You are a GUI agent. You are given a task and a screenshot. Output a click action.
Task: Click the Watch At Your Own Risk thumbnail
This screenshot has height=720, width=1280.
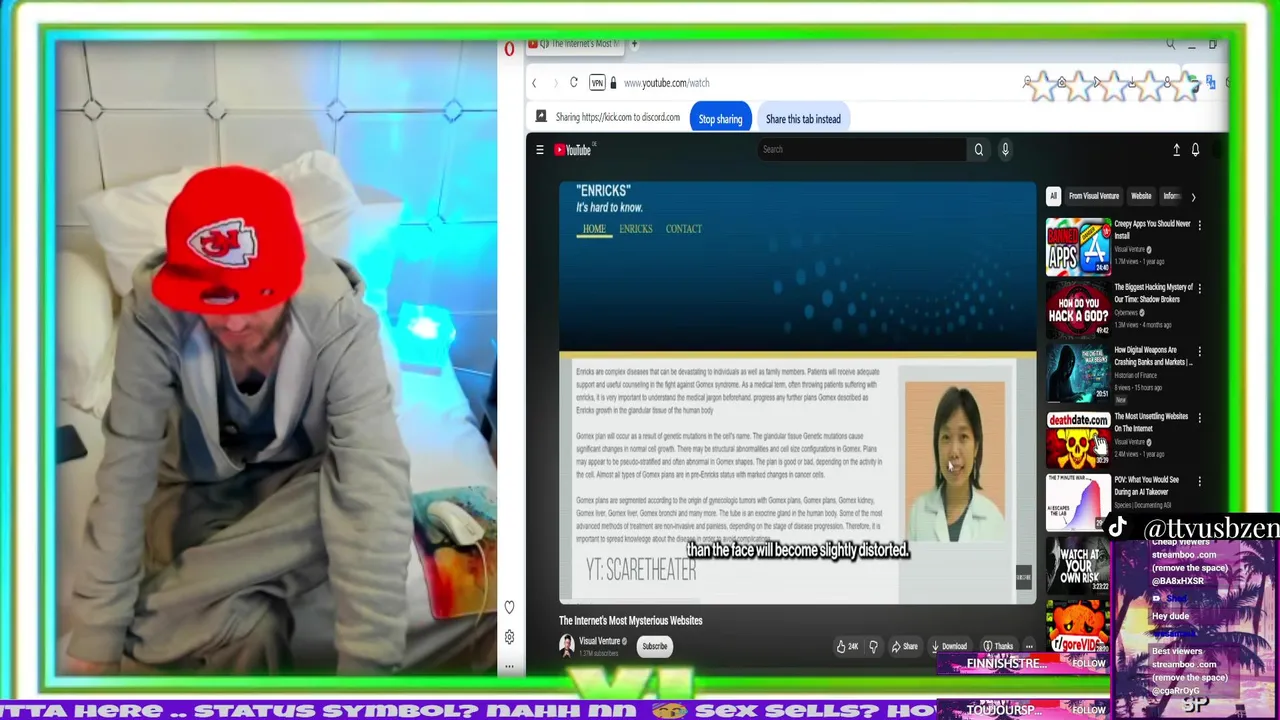tap(1078, 566)
